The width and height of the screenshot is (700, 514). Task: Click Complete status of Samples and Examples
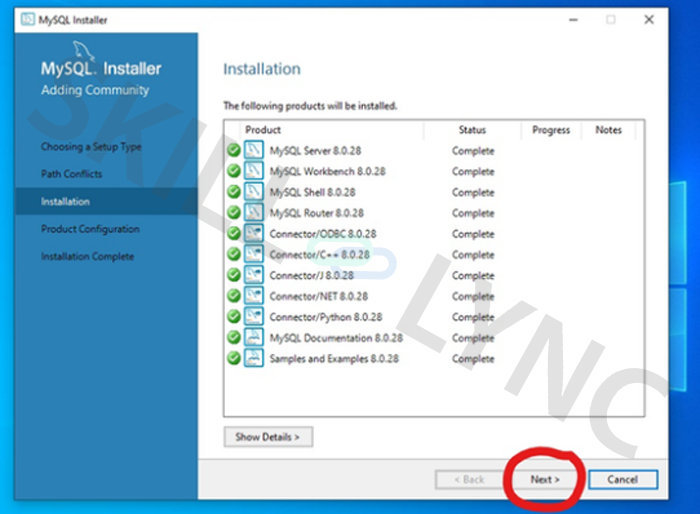pyautogui.click(x=473, y=359)
